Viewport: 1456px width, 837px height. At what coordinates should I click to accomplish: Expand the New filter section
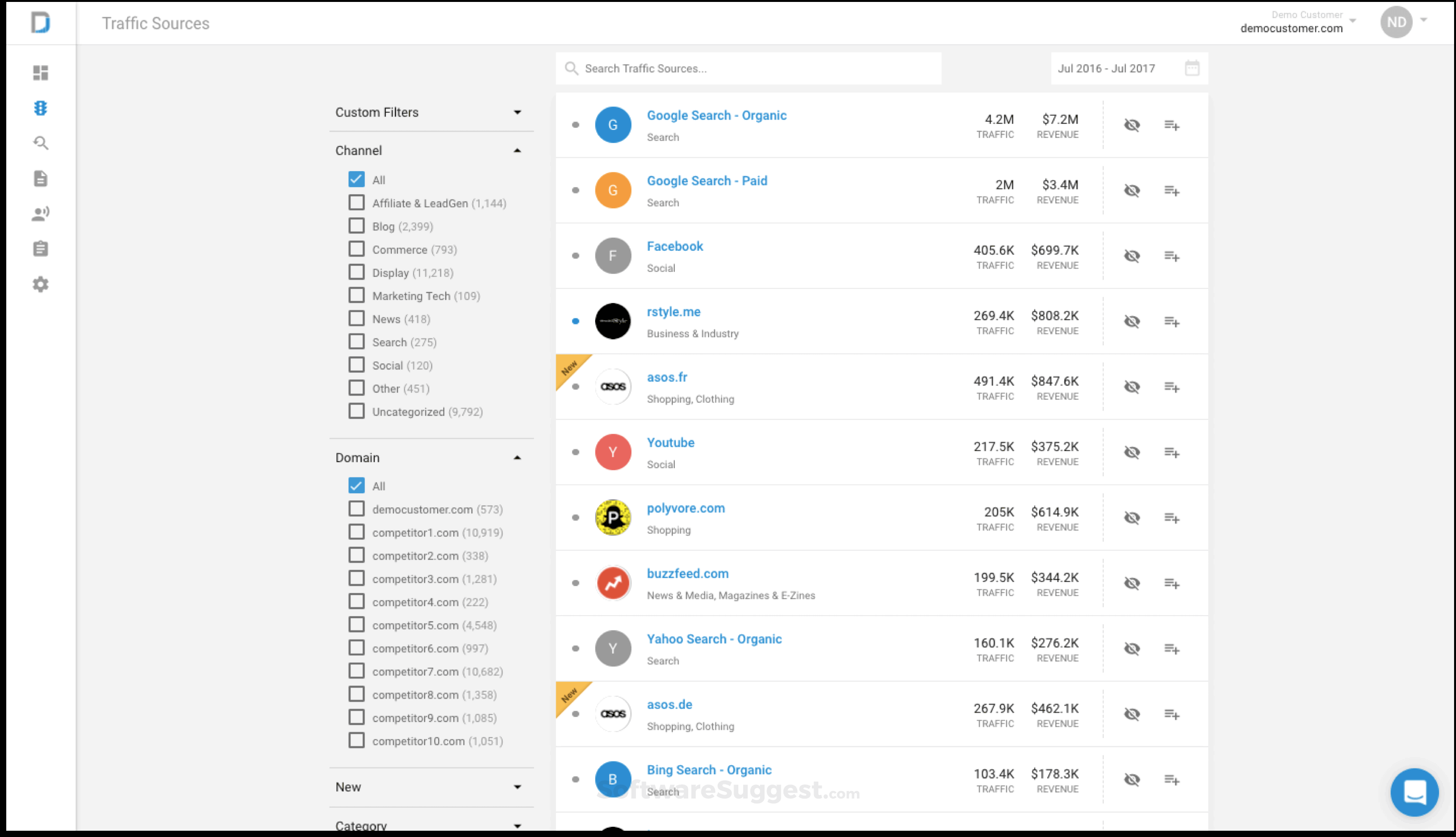pos(518,787)
